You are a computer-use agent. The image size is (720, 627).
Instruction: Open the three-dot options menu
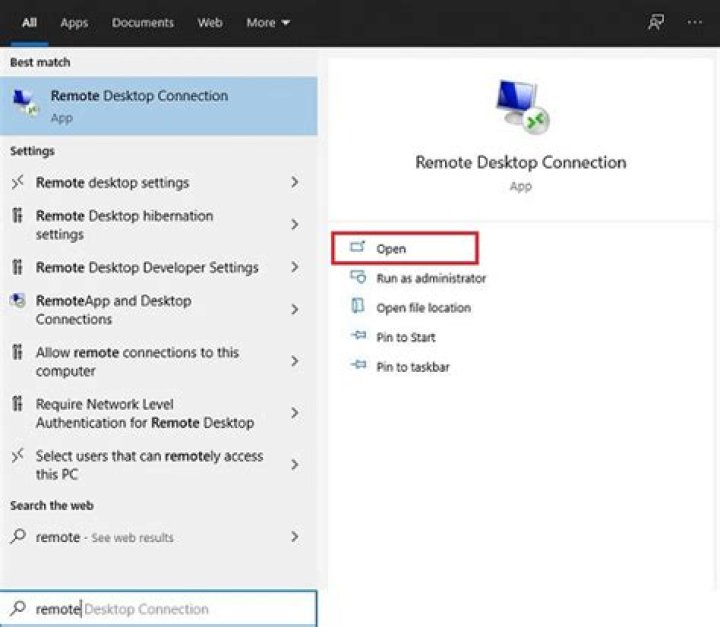tap(694, 22)
